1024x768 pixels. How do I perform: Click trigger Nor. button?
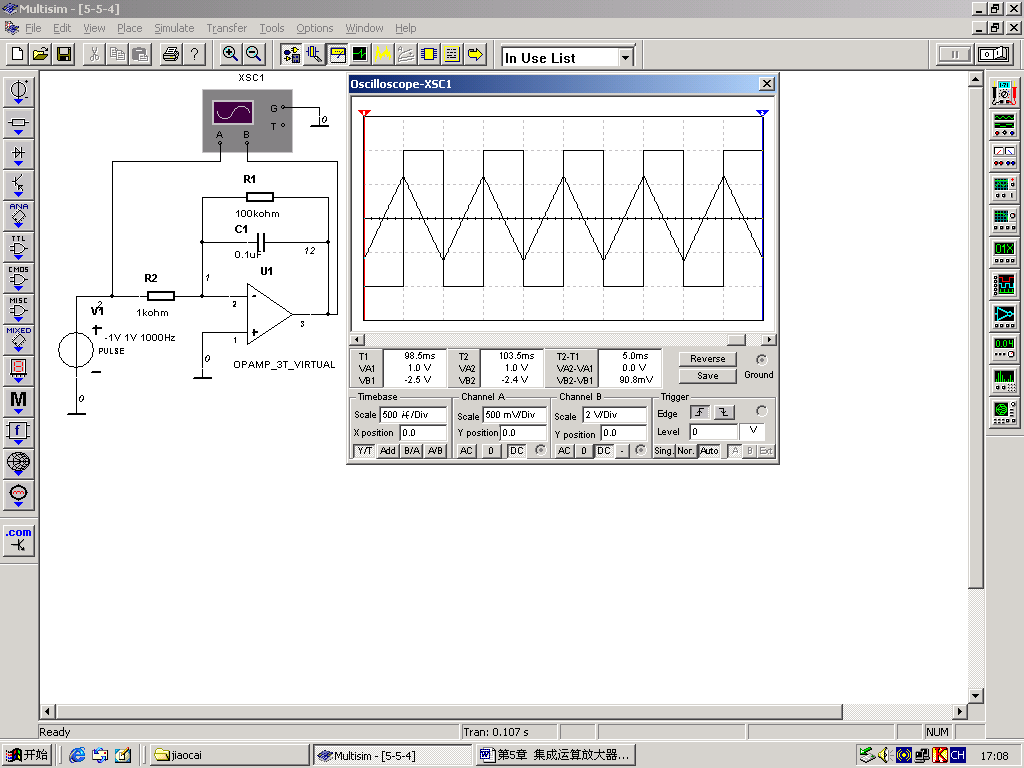tap(686, 451)
